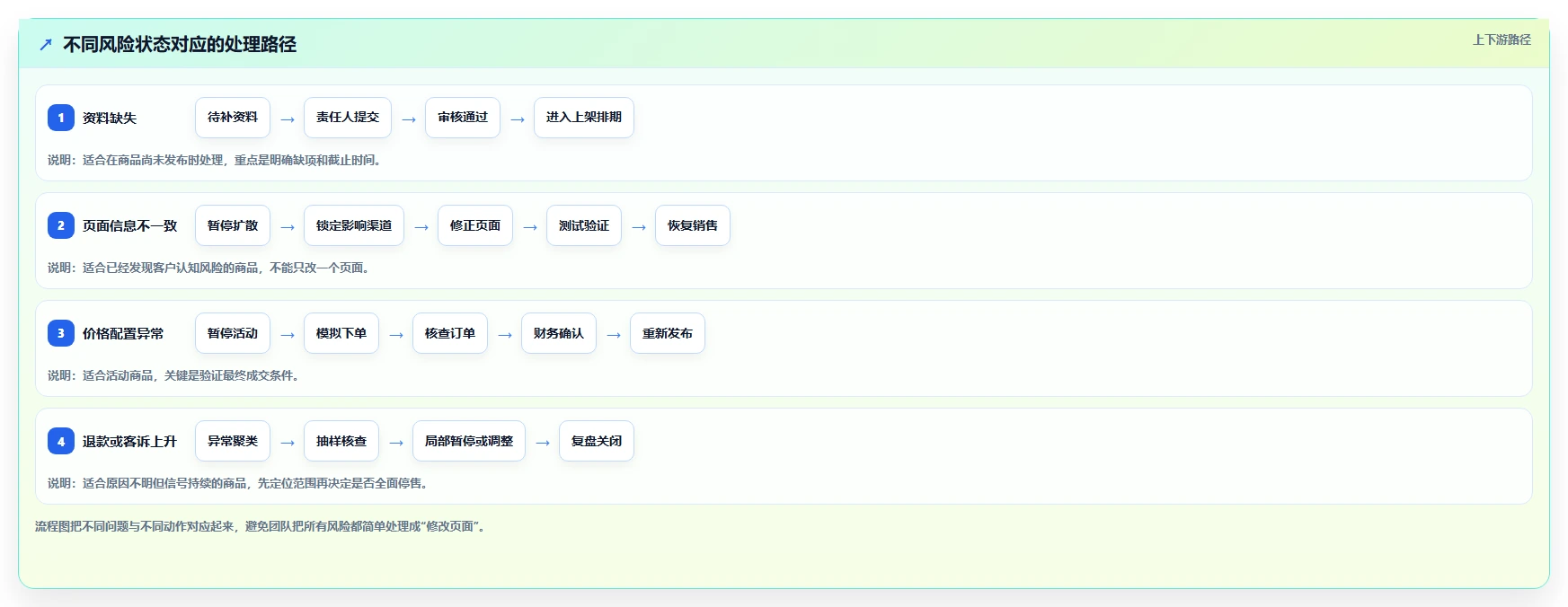Click the row label 资料缺失
This screenshot has width=1568, height=607.
point(110,118)
